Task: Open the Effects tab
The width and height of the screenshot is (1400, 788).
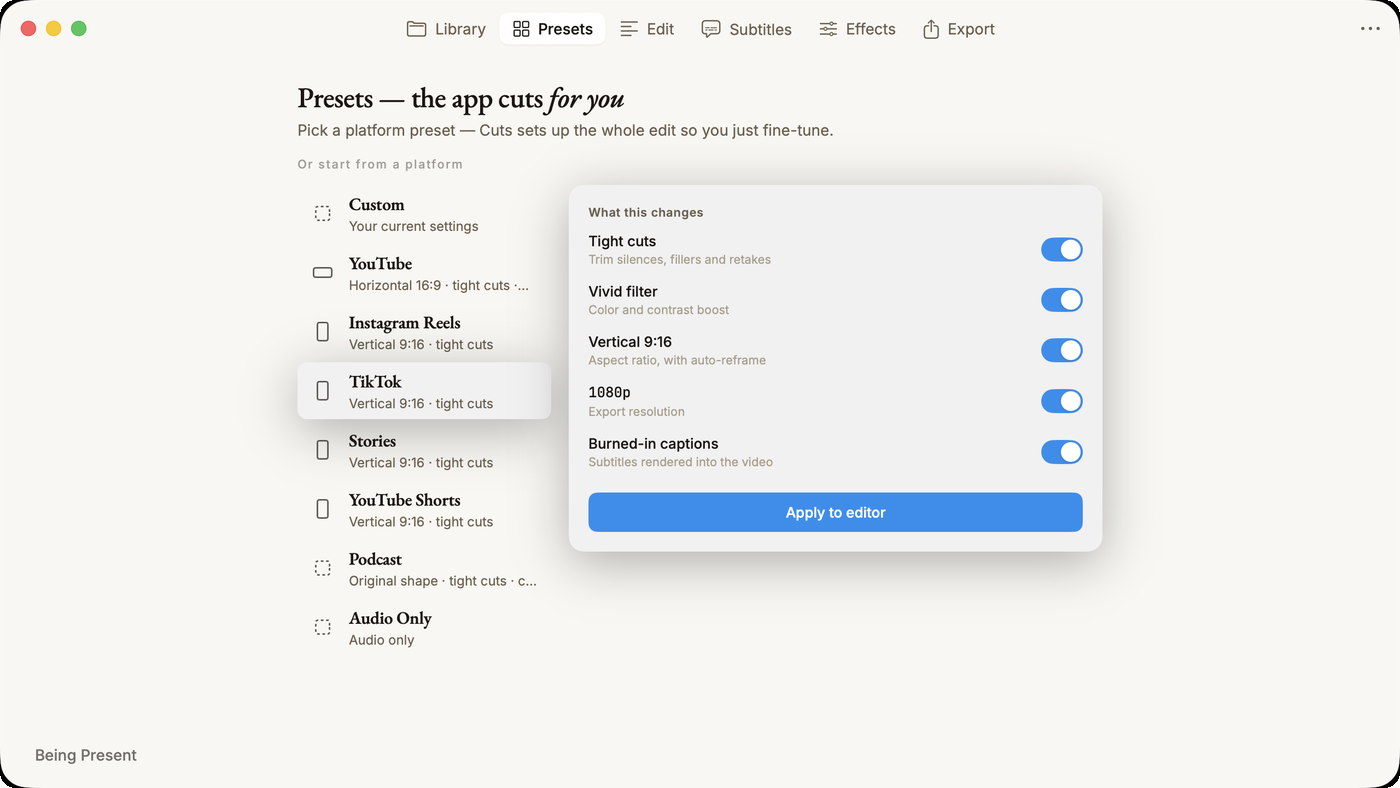Action: click(857, 29)
